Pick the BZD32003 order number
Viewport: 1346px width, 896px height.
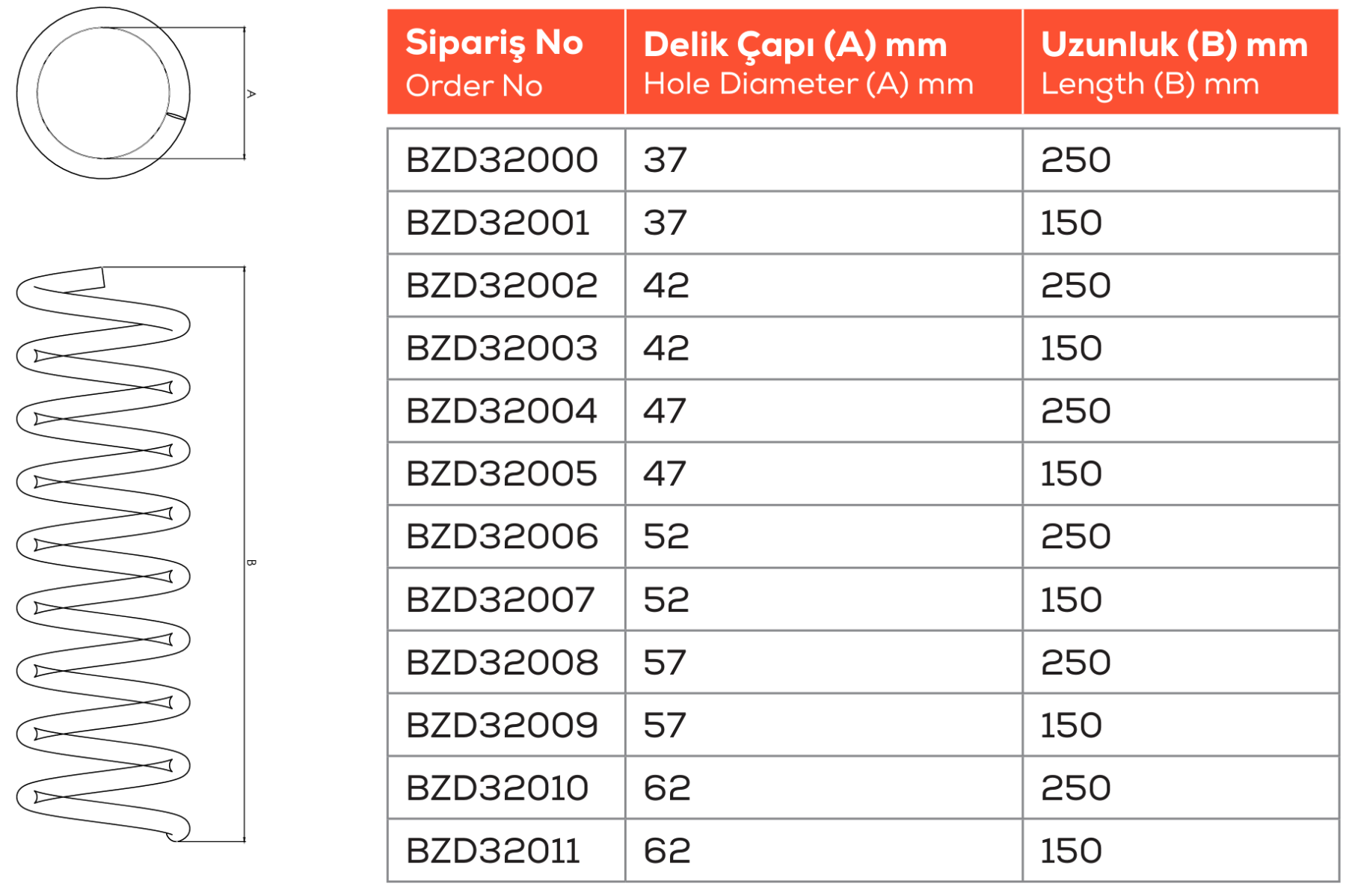[502, 349]
